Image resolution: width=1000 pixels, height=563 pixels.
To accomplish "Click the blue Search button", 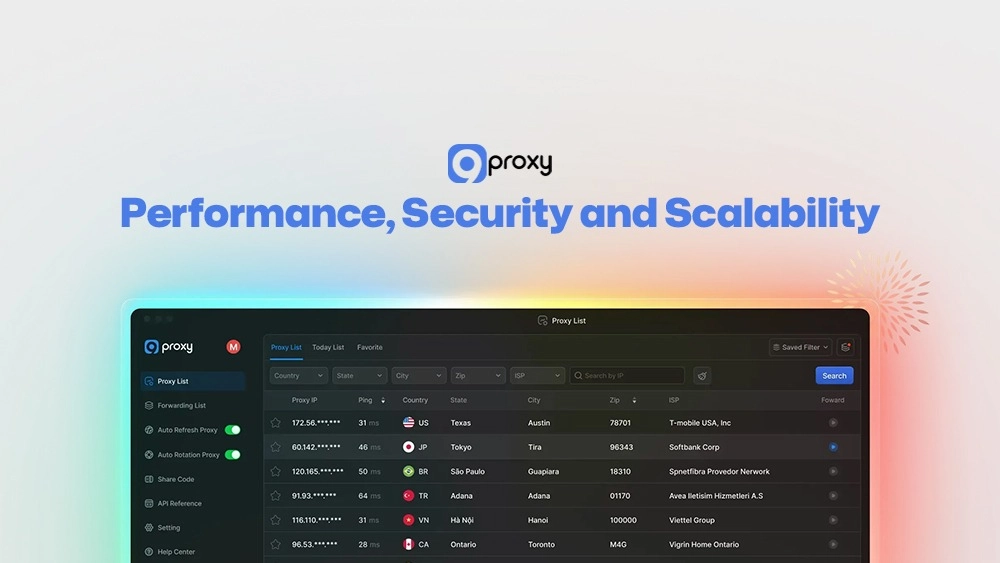I will [834, 376].
